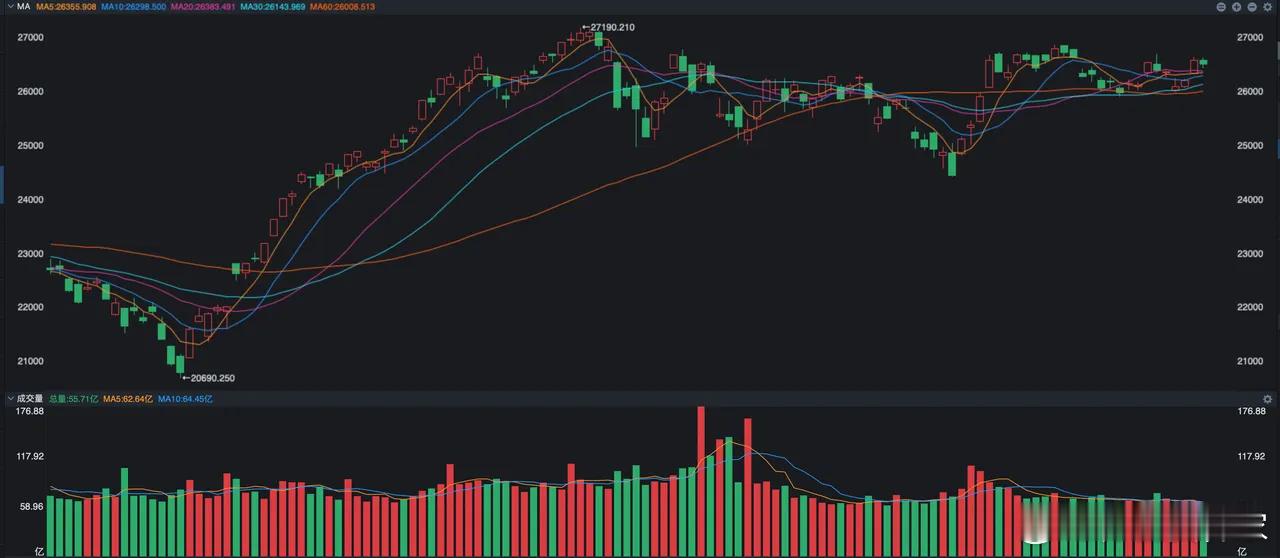Collapse the 成交量 volume panel

[x=9, y=398]
